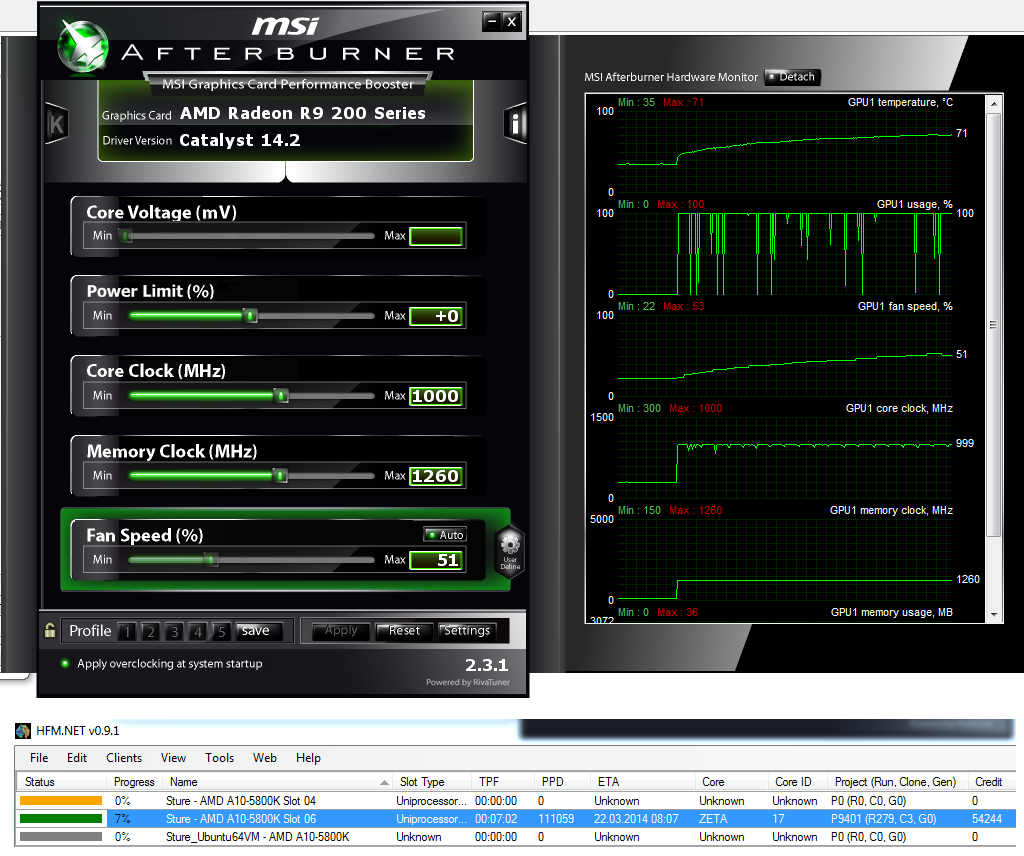Viewport: 1024px width, 856px height.
Task: Click the hardware monitor scroll down arrow
Action: (993, 614)
